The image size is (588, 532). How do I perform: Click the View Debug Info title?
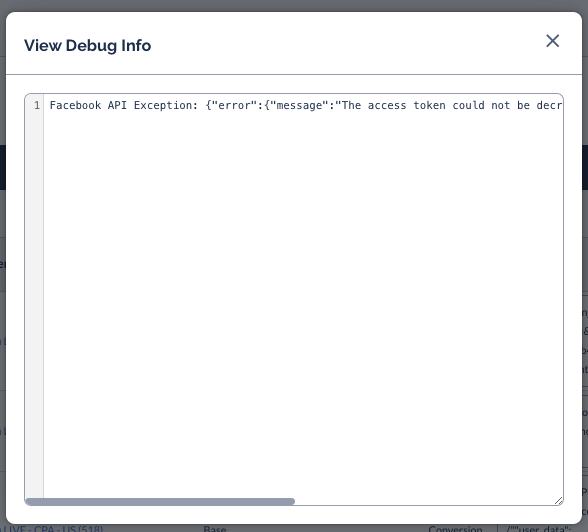88,45
